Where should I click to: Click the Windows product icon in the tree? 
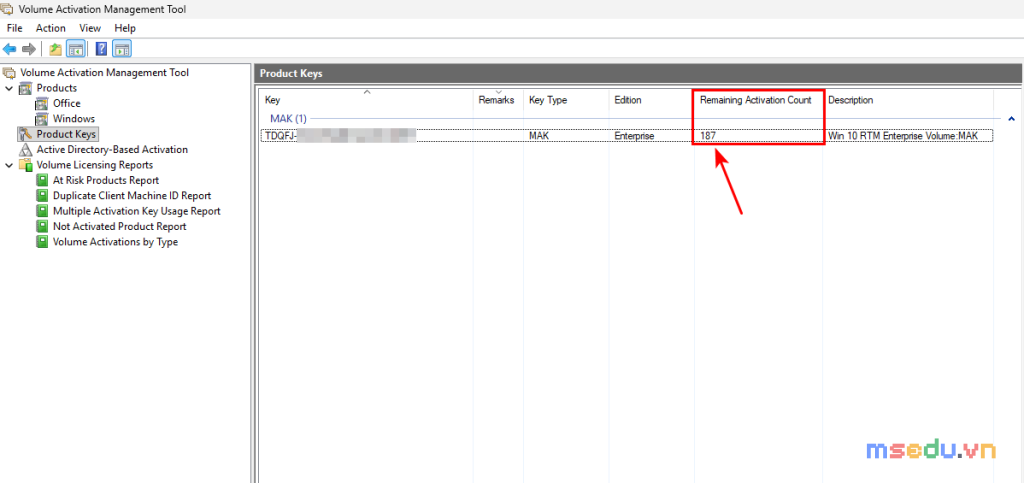click(42, 119)
